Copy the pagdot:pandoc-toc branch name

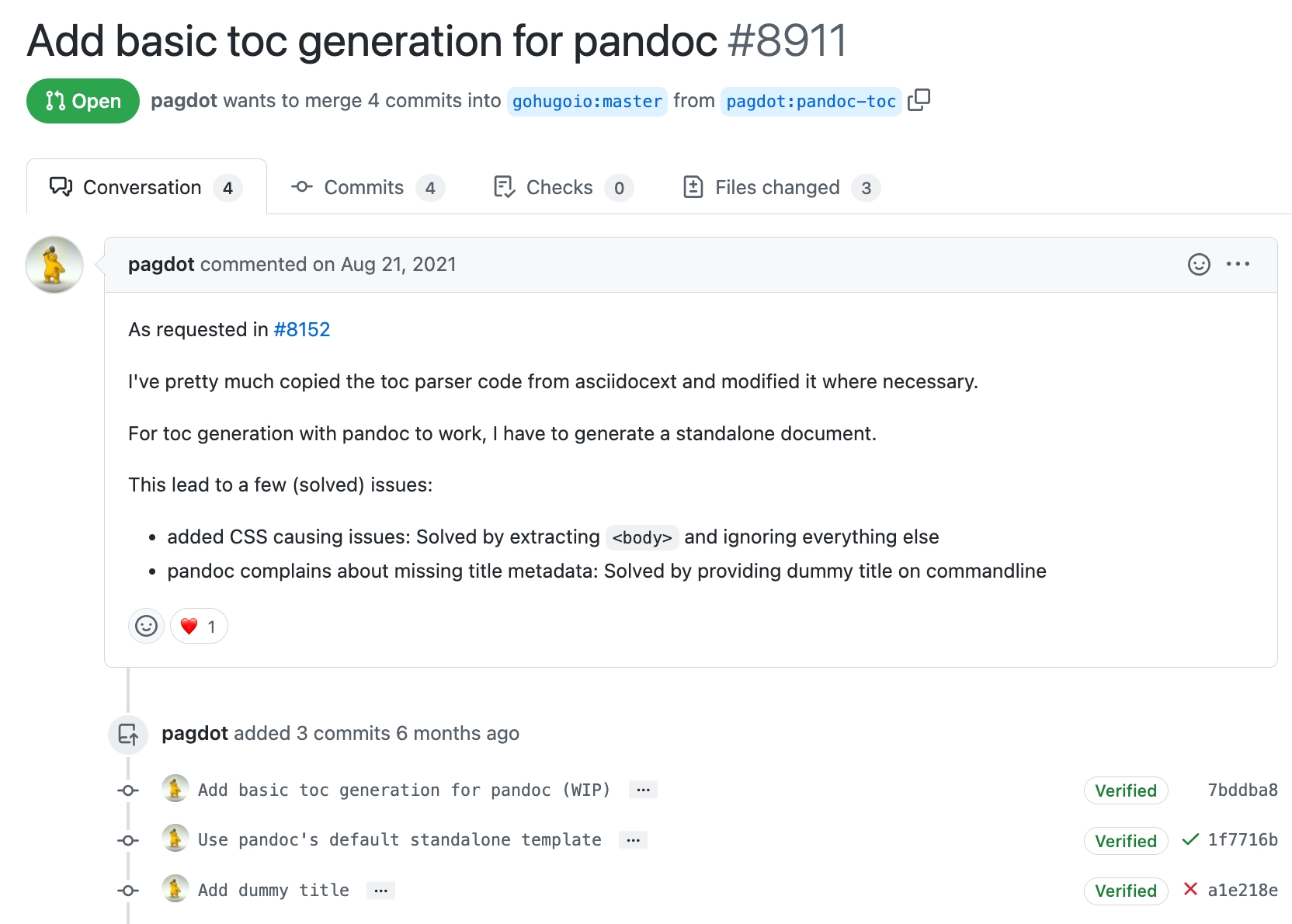(x=919, y=100)
